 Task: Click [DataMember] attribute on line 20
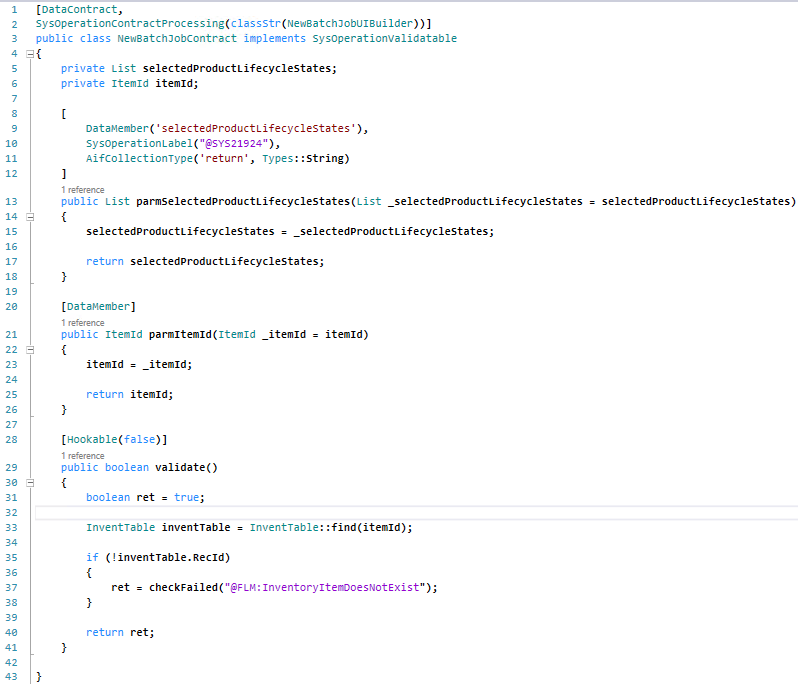(x=98, y=306)
